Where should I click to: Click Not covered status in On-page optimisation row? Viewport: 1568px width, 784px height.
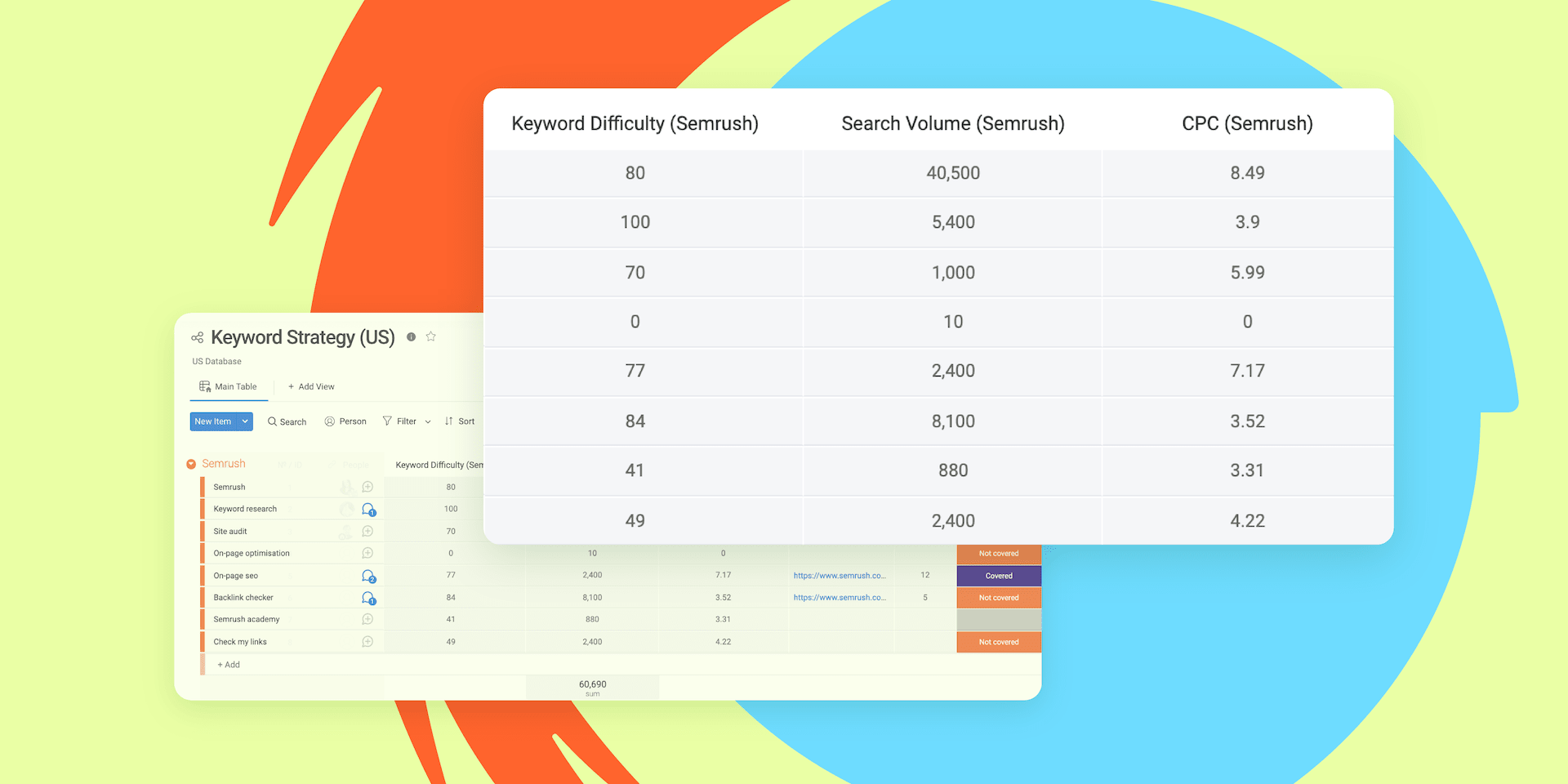(999, 554)
